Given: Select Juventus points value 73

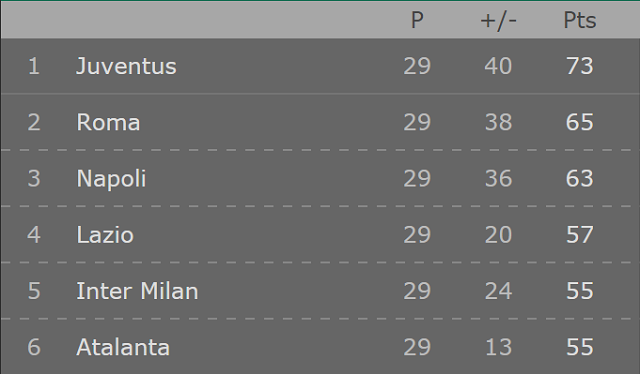Looking at the screenshot, I should coord(580,66).
